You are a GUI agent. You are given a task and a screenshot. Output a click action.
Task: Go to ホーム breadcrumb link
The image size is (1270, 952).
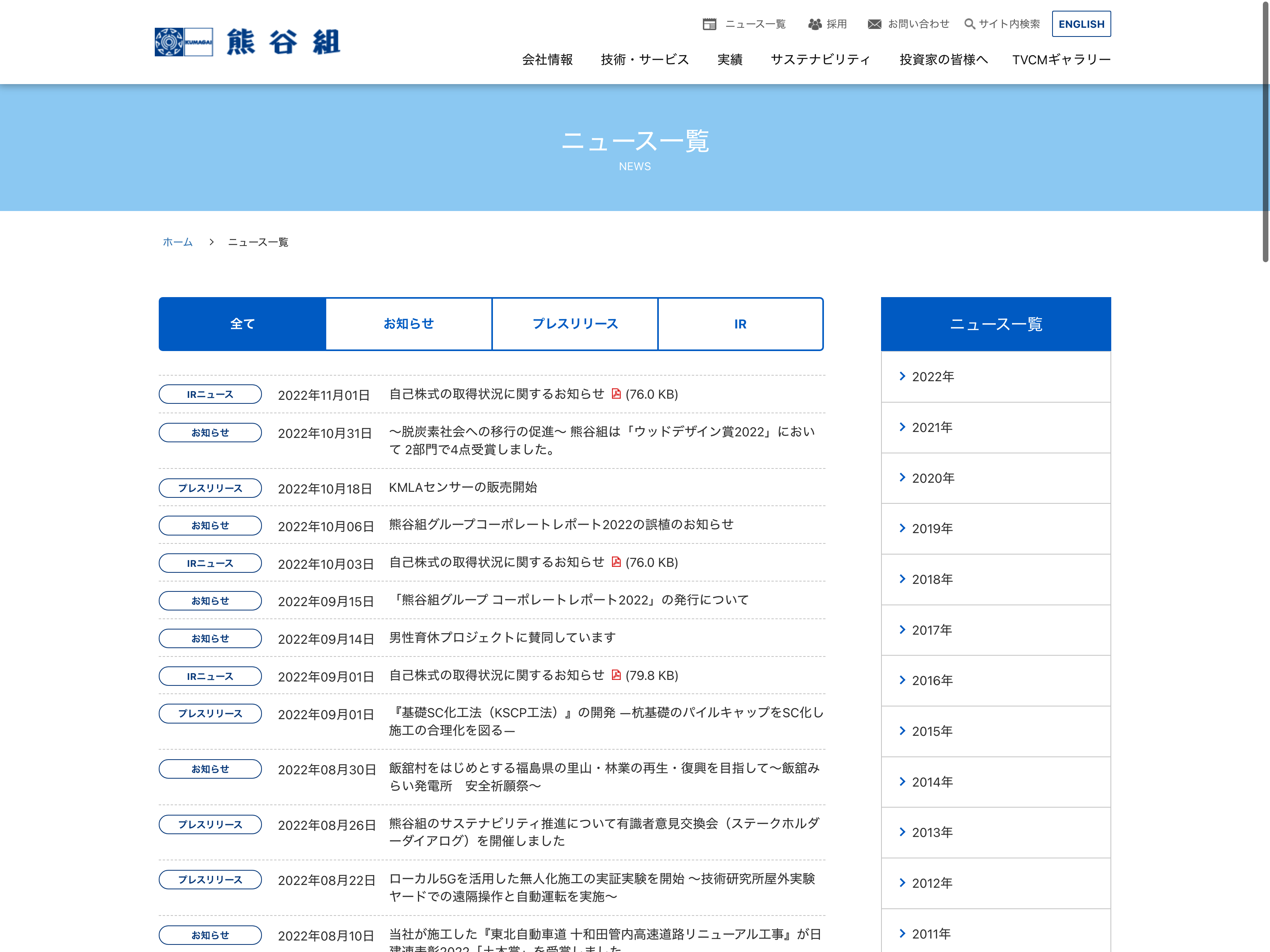(x=177, y=242)
